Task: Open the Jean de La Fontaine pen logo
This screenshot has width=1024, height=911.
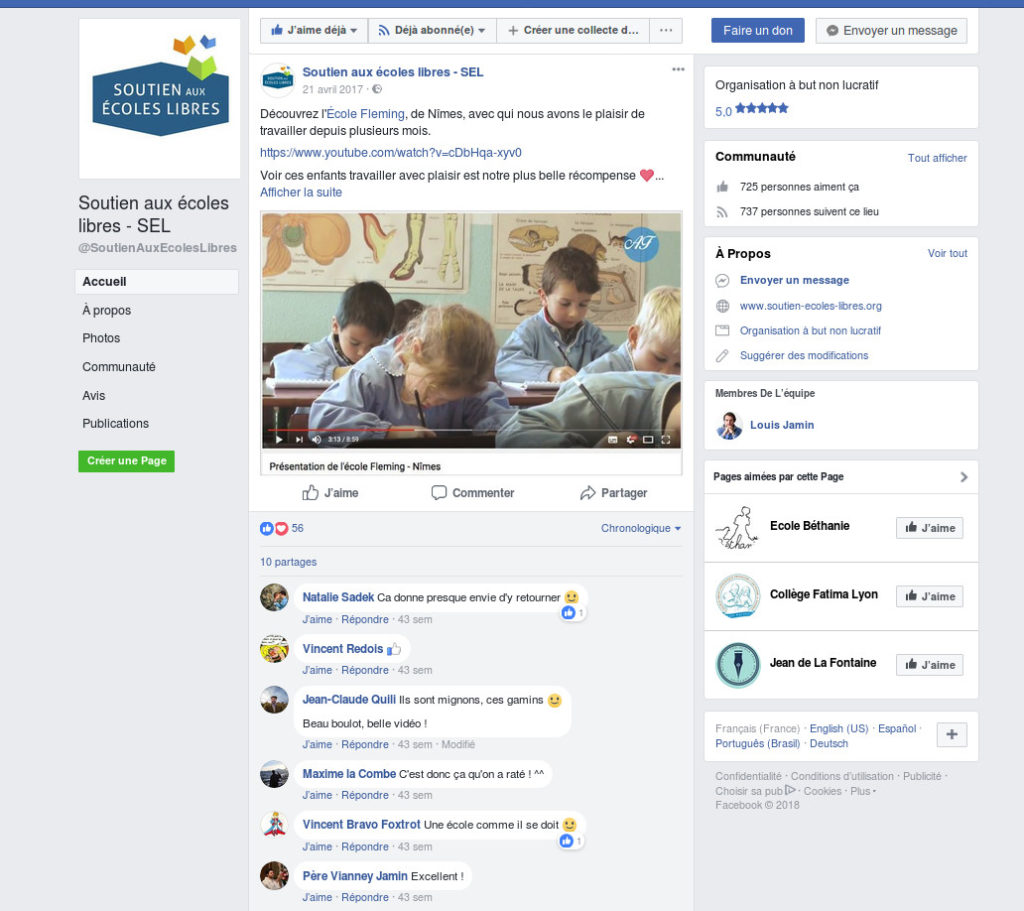Action: 737,665
